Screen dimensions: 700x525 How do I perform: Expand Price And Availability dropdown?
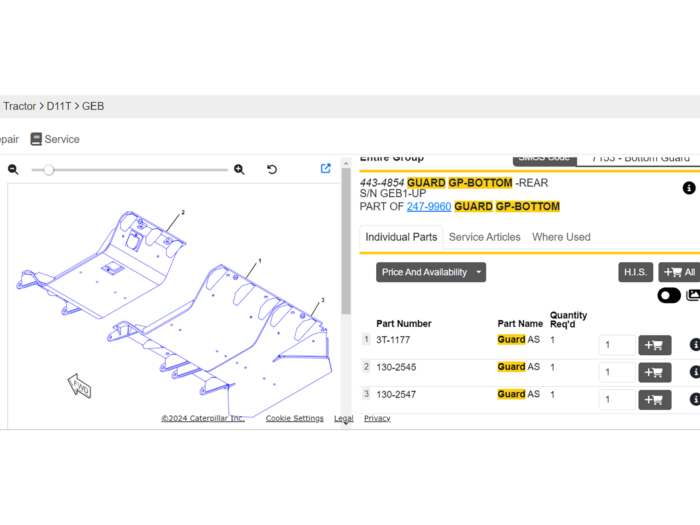[431, 272]
